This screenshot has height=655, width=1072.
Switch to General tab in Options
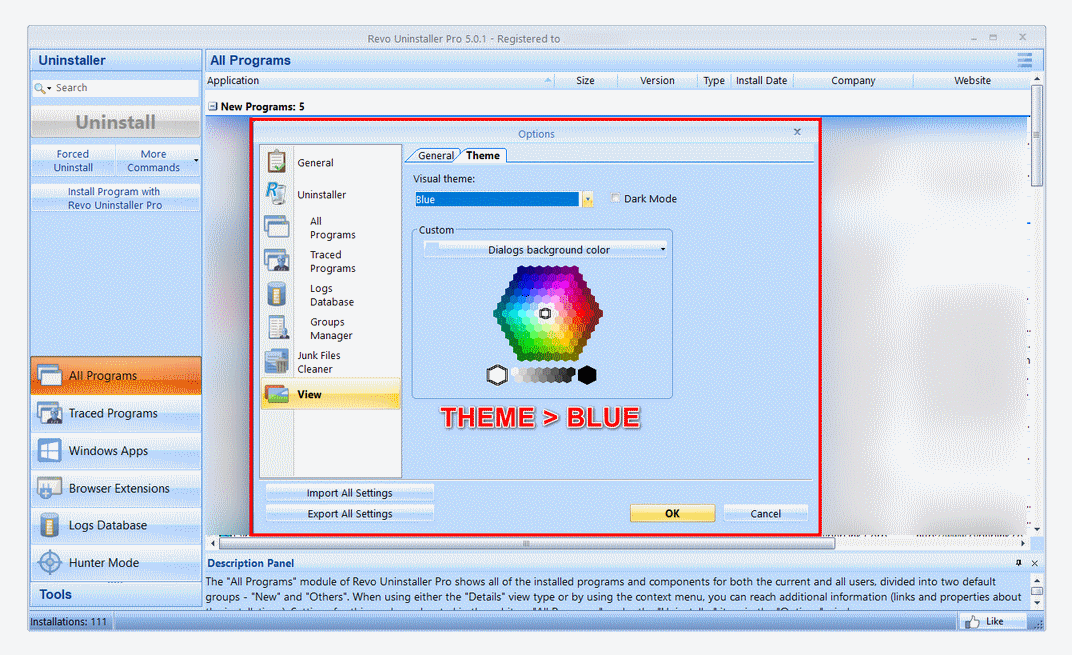pyautogui.click(x=436, y=155)
